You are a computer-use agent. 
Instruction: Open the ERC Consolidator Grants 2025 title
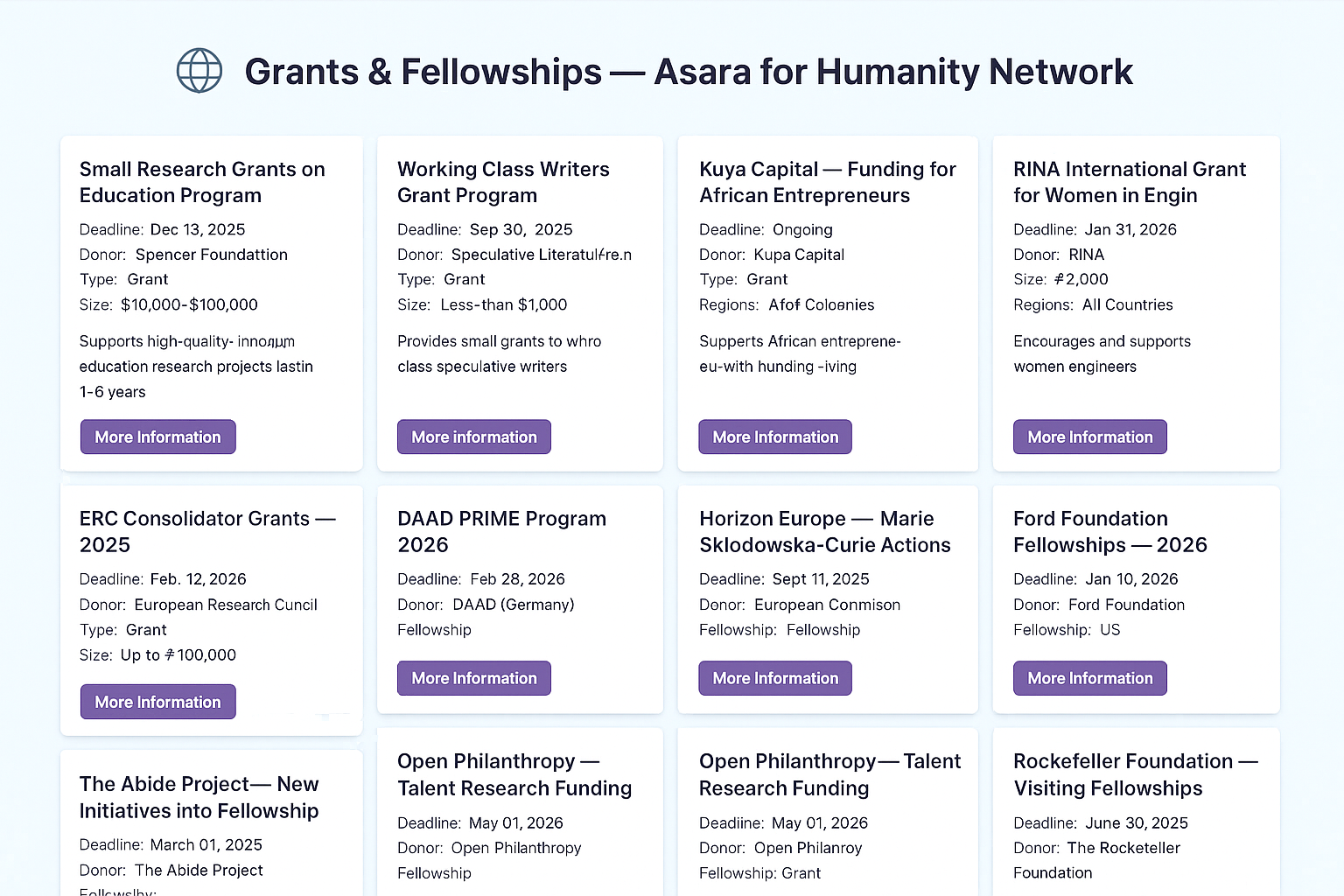tap(207, 531)
